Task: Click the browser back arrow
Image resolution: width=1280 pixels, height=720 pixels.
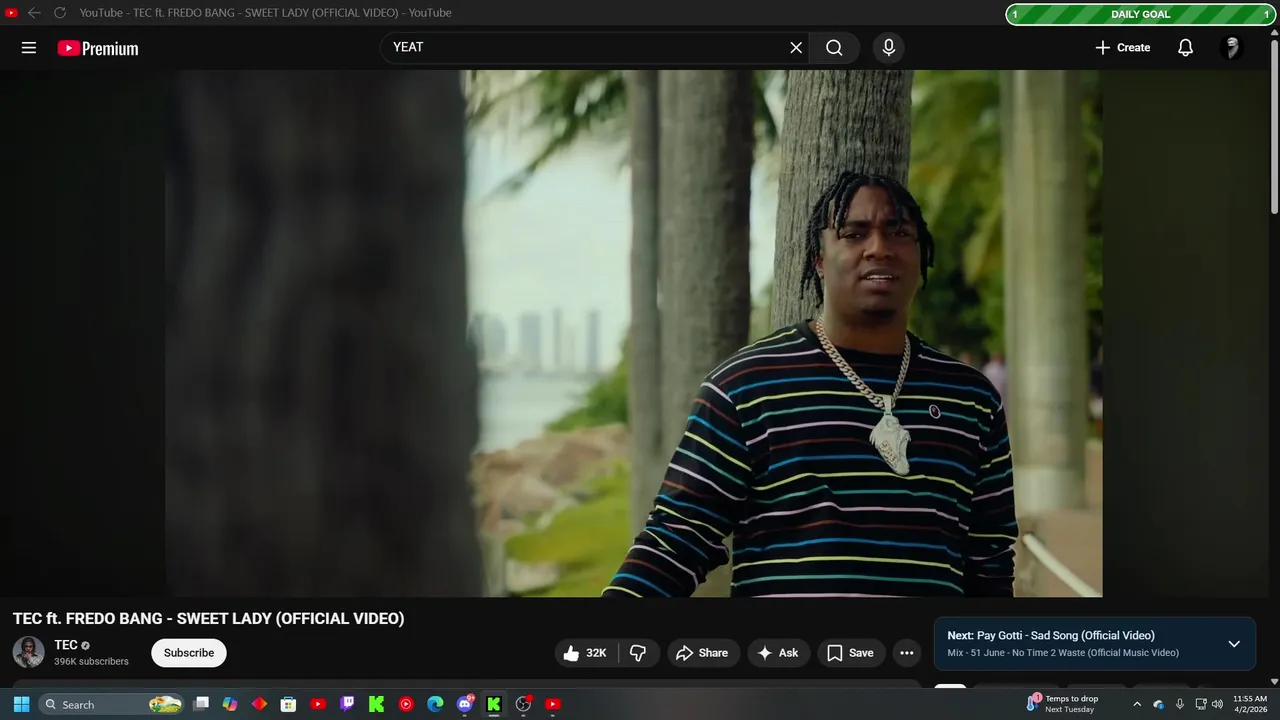Action: [34, 13]
